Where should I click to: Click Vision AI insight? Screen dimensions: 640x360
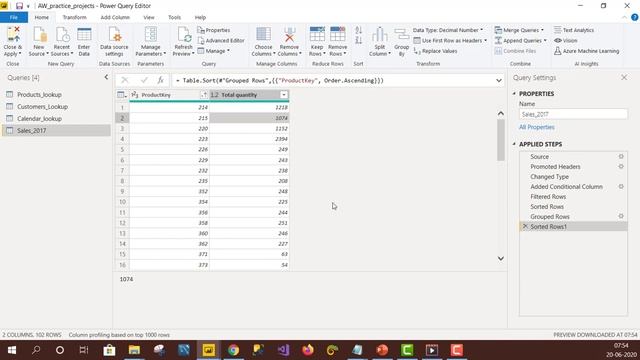pyautogui.click(x=565, y=40)
